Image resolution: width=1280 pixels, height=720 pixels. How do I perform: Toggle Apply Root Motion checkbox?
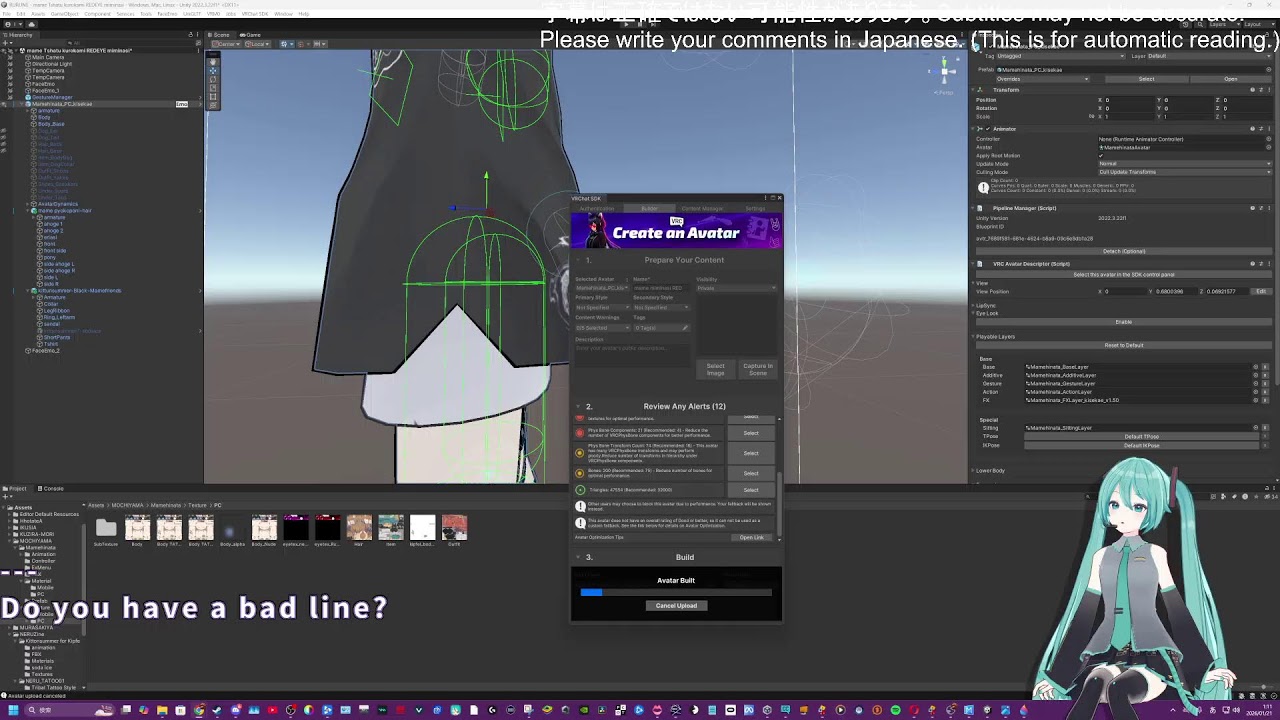coord(1102,155)
